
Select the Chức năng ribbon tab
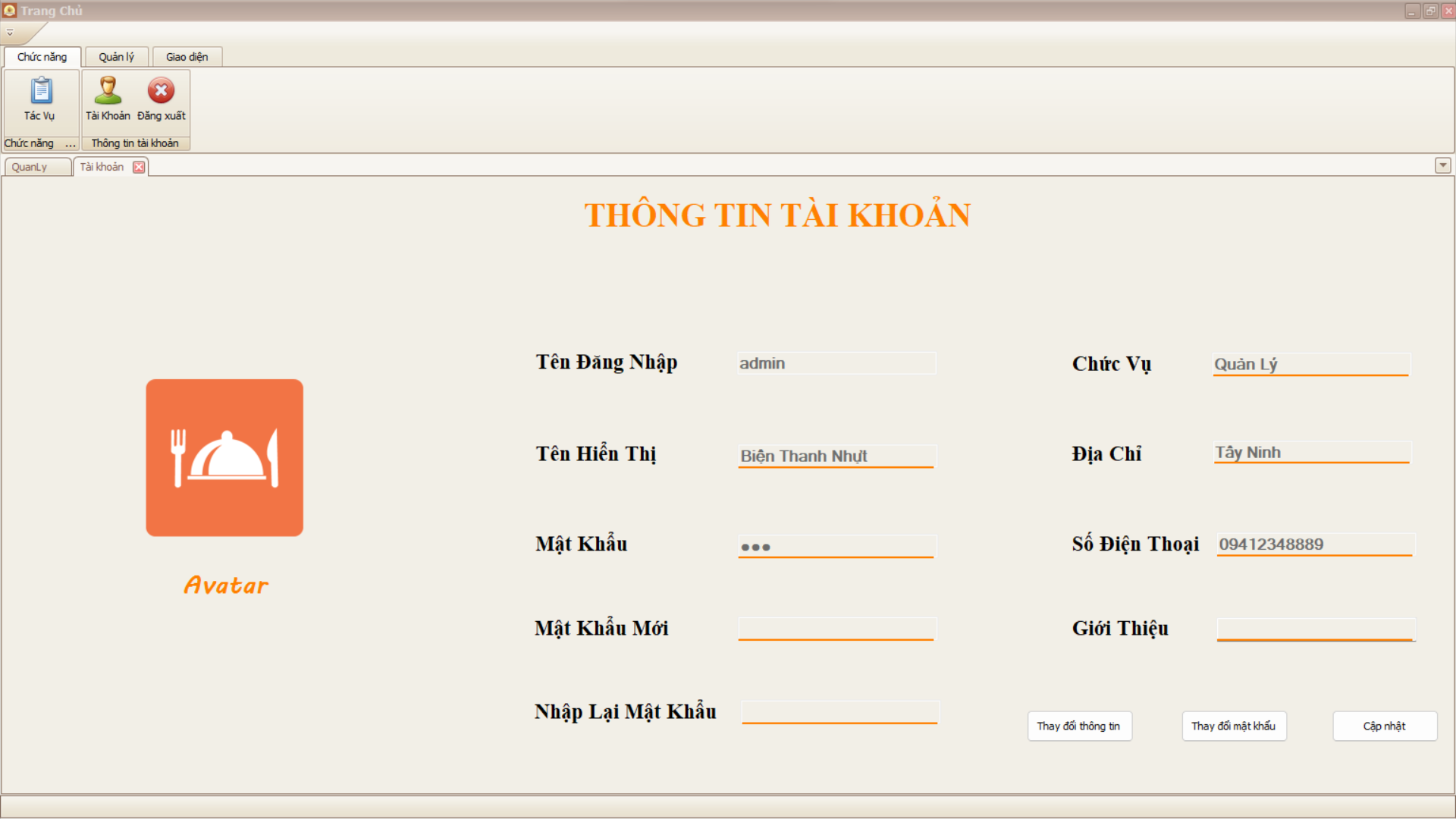[x=42, y=57]
